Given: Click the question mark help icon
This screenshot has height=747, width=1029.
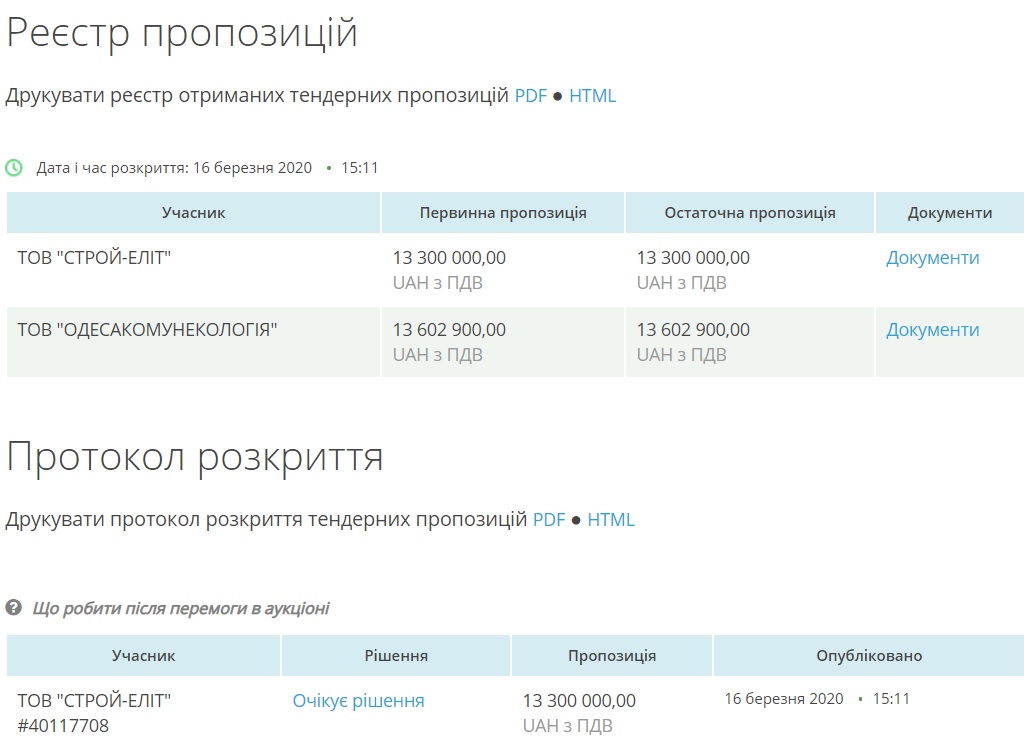Looking at the screenshot, I should [x=14, y=608].
